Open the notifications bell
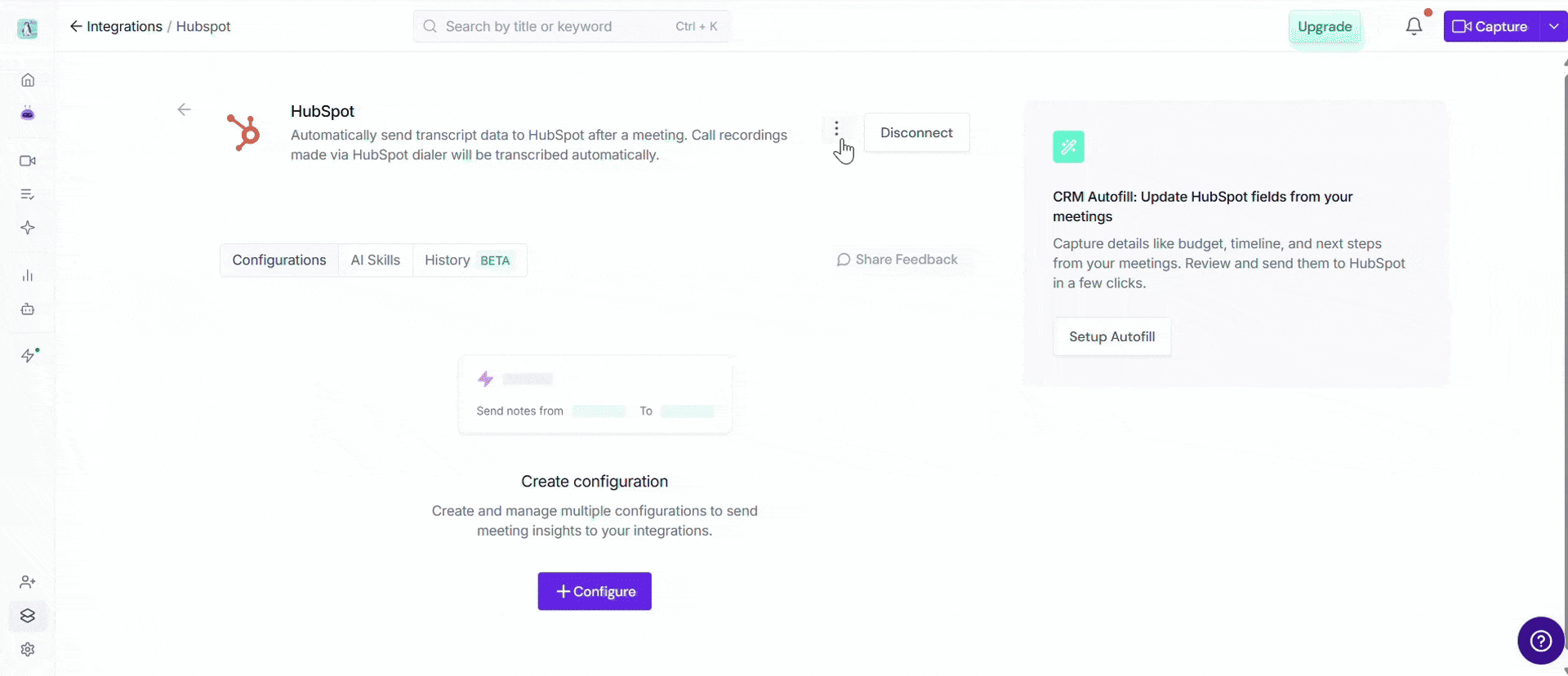This screenshot has width=1568, height=676. pyautogui.click(x=1414, y=26)
